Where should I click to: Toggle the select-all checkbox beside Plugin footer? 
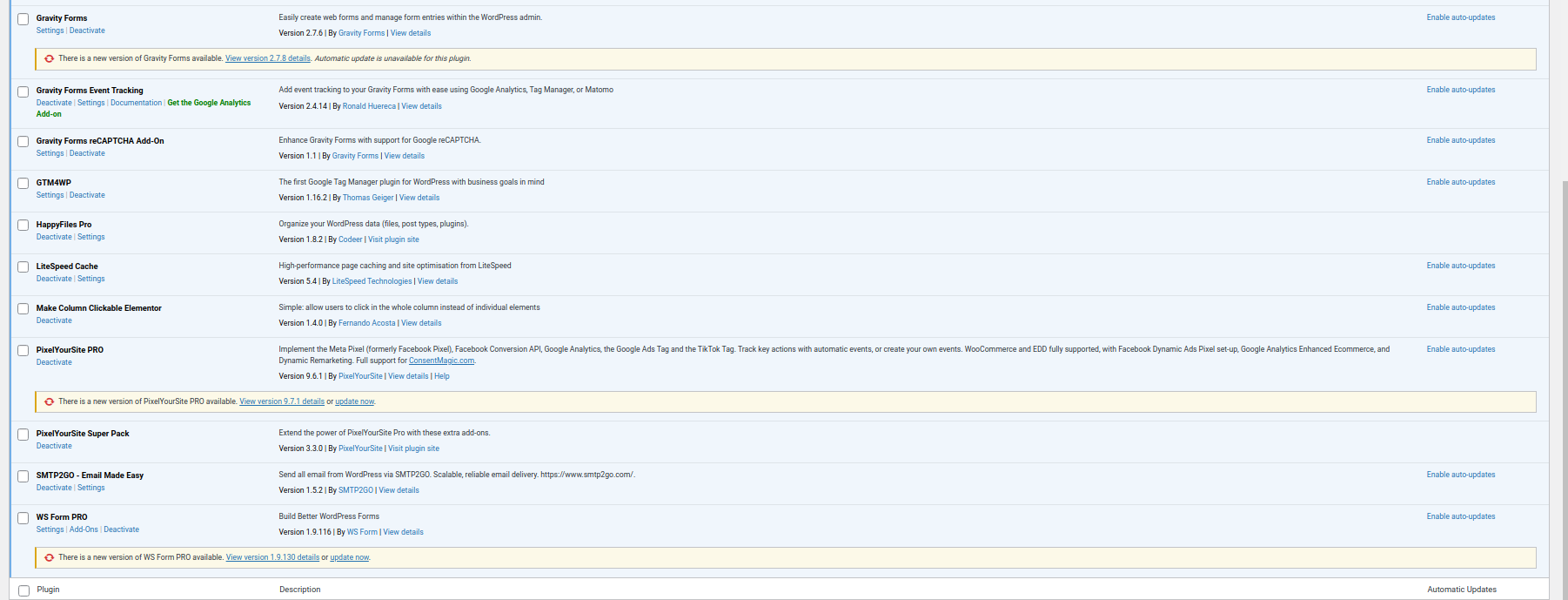[23, 590]
